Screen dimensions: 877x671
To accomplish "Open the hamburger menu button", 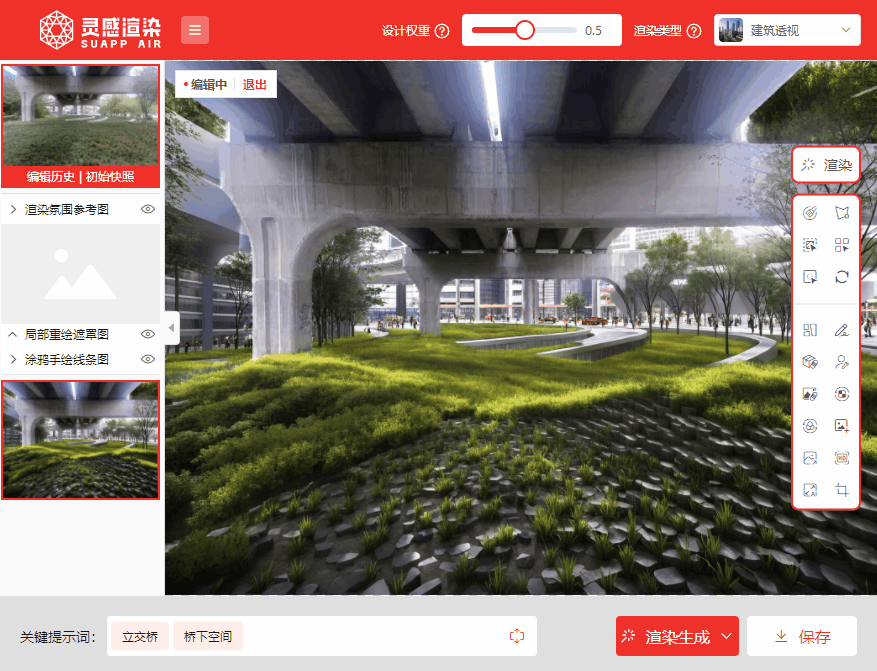I will (x=195, y=30).
